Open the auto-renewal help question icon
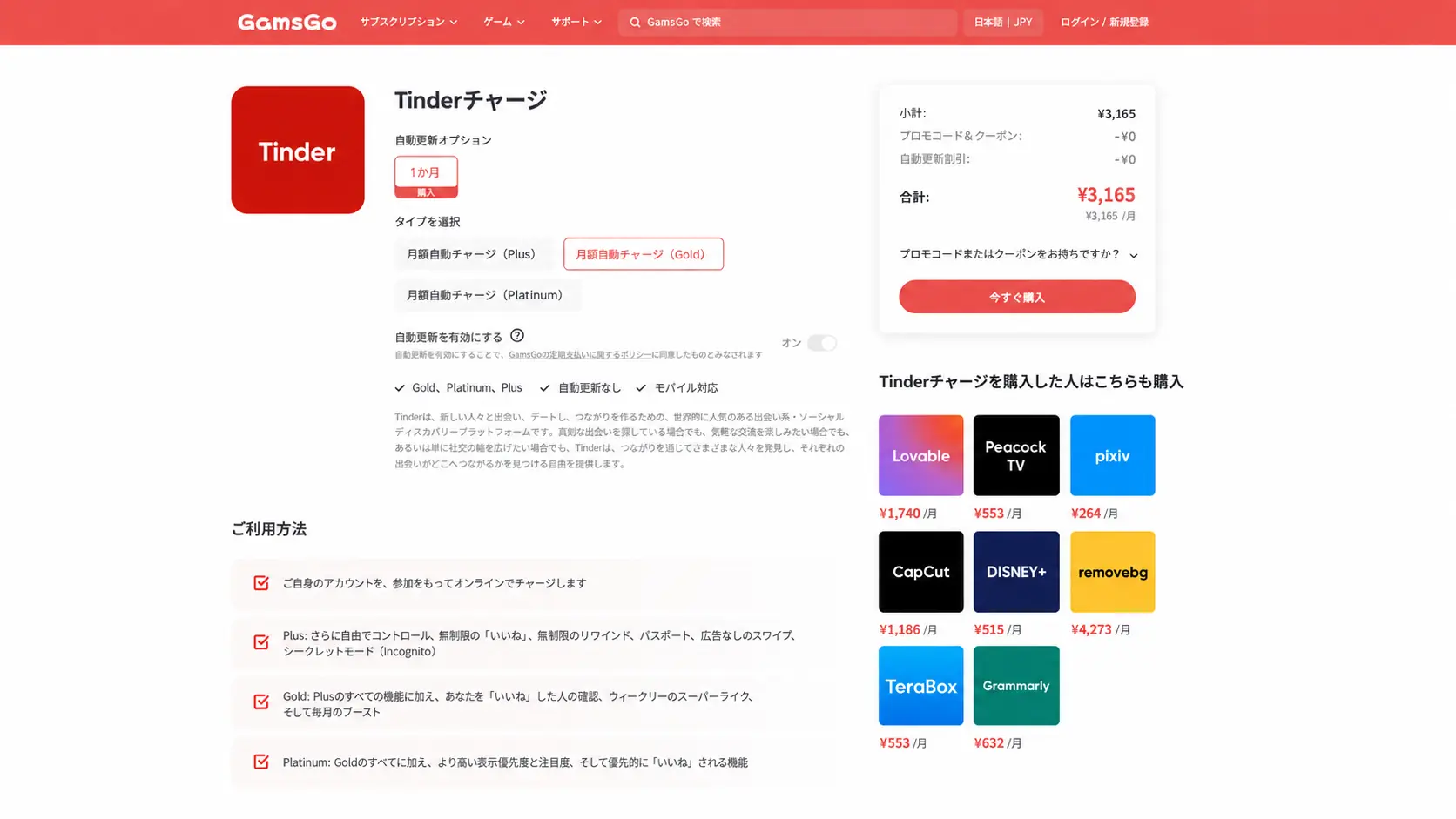This screenshot has height=819, width=1456. click(517, 335)
